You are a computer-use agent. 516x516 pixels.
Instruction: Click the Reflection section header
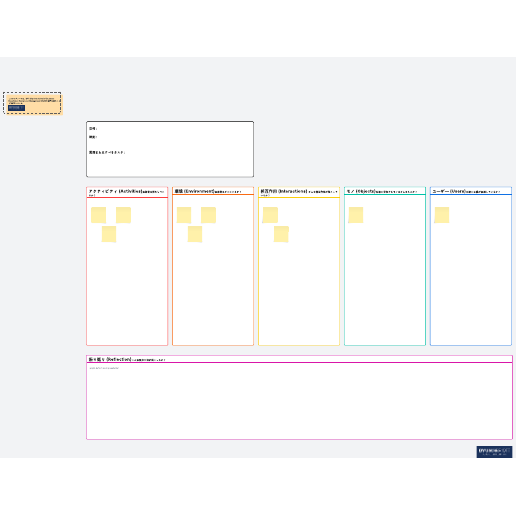[x=299, y=359]
